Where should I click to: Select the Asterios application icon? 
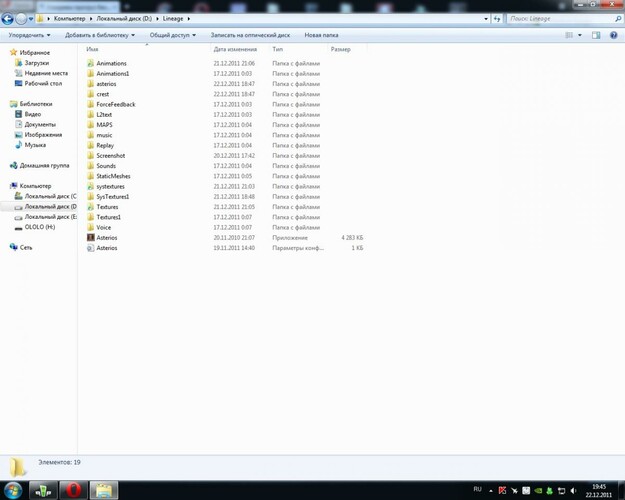pyautogui.click(x=90, y=238)
